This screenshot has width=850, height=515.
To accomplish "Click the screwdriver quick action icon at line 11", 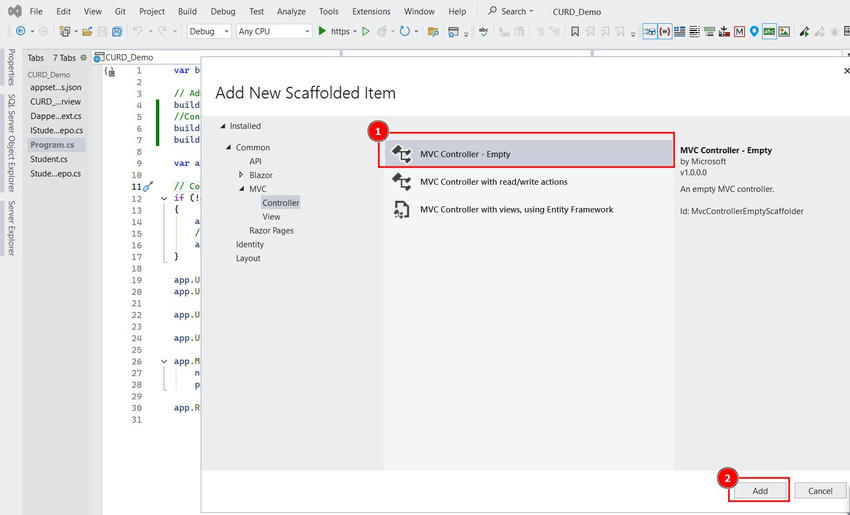I will point(147,186).
